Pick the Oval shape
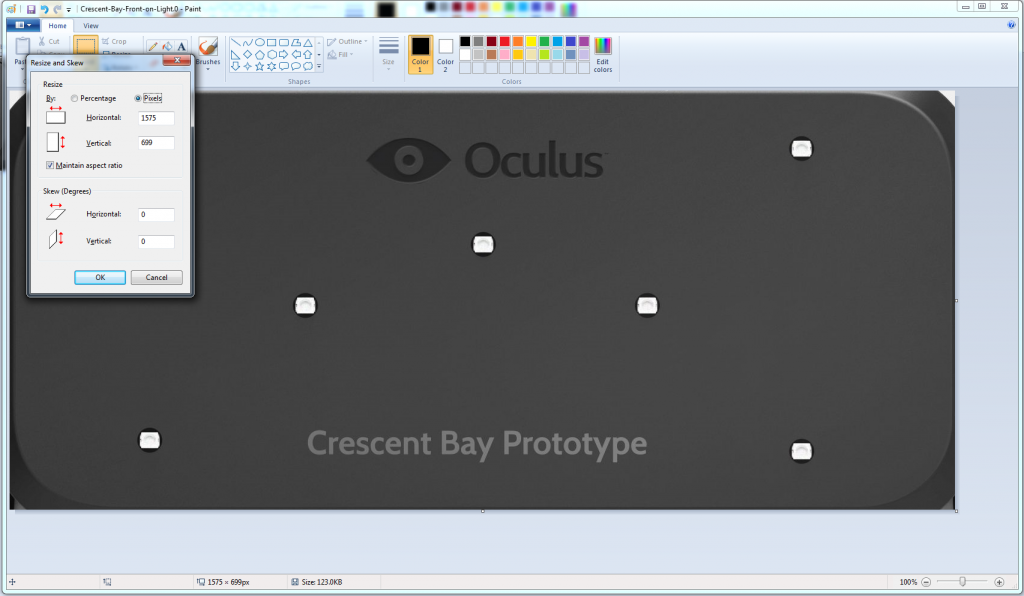1024x596 pixels. point(259,42)
